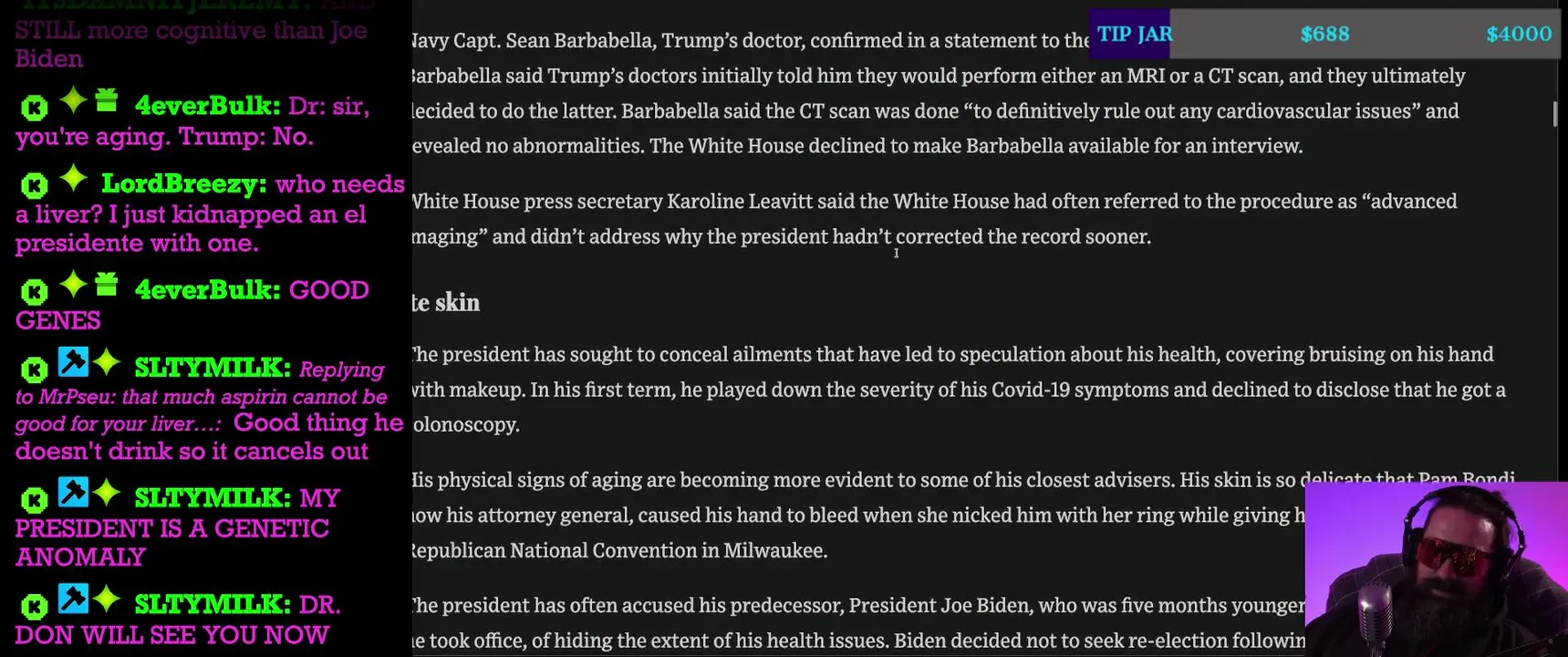Click moderator badge on the GENETIC ANOMALY message
1568x657 pixels.
(73, 493)
